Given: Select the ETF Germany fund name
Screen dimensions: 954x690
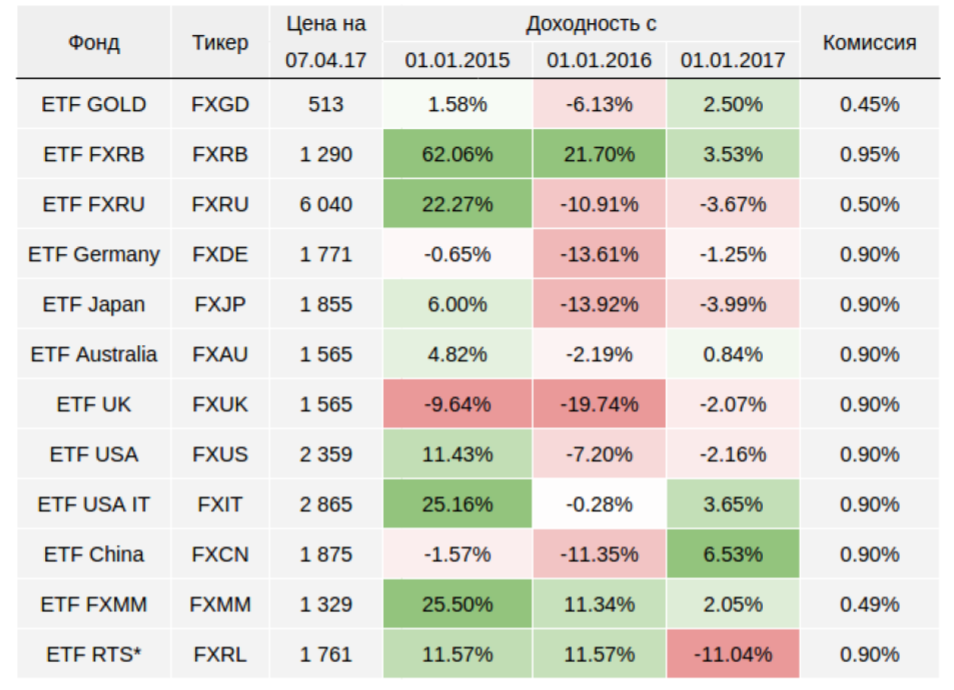Looking at the screenshot, I should [x=94, y=254].
